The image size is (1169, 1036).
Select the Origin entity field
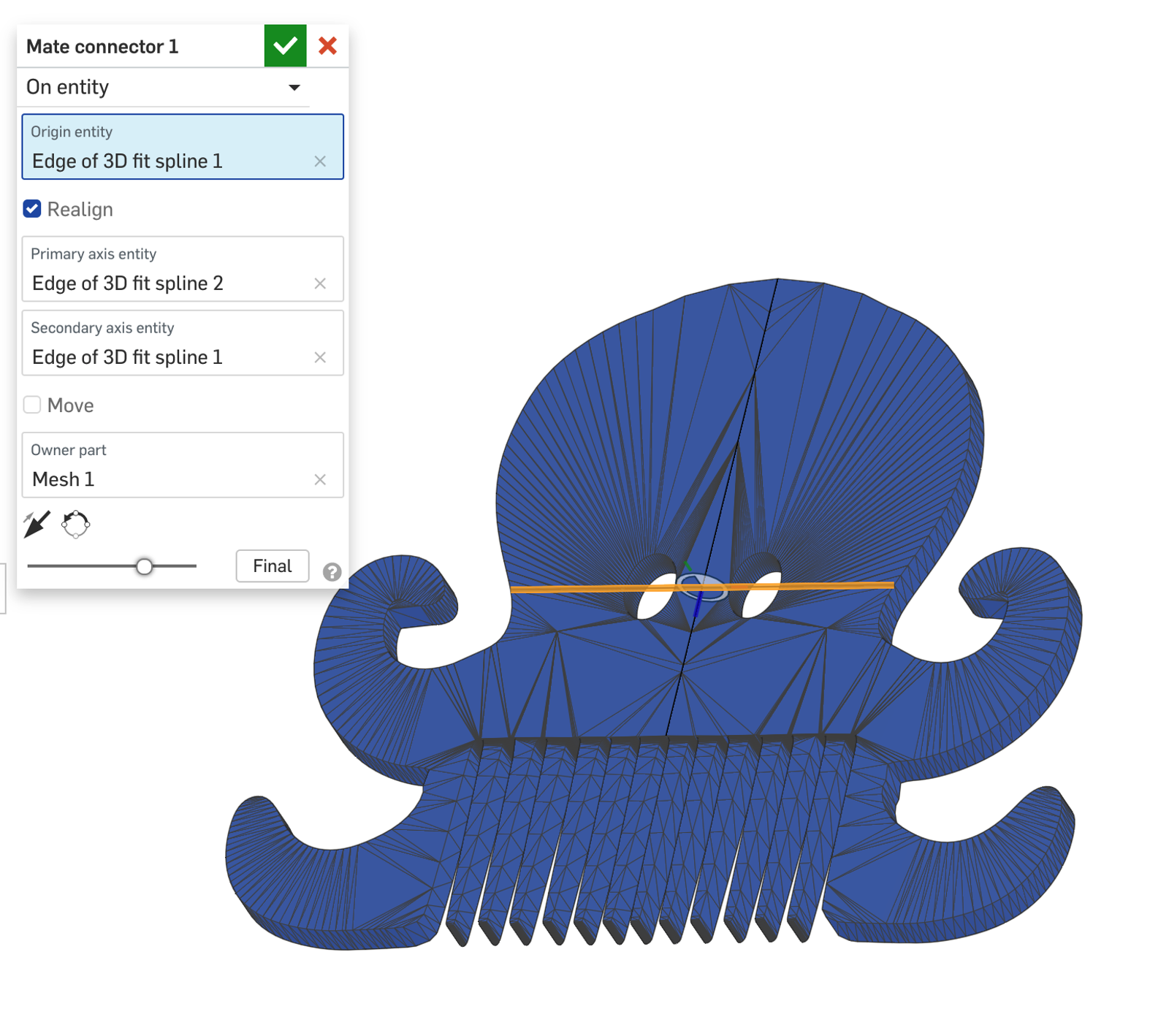coord(168,148)
